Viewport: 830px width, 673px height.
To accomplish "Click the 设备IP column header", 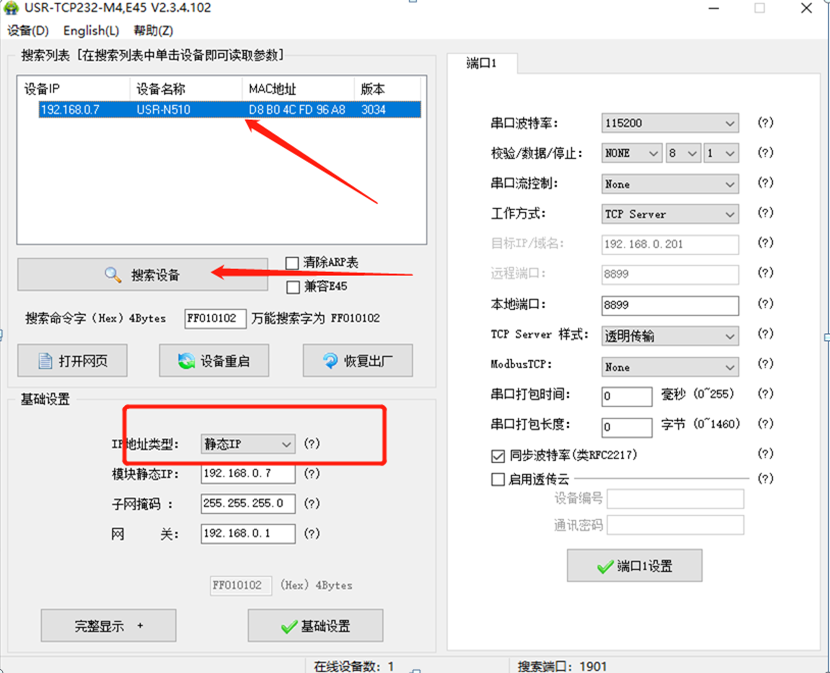I will point(74,89).
